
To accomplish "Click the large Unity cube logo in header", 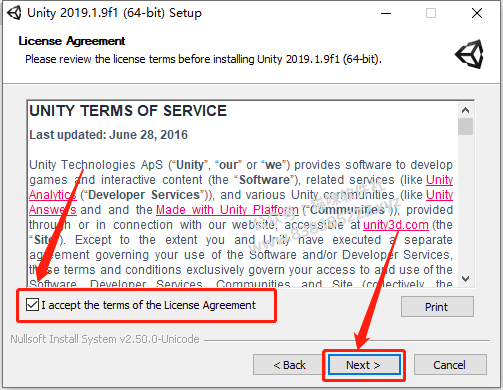I will coord(470,54).
